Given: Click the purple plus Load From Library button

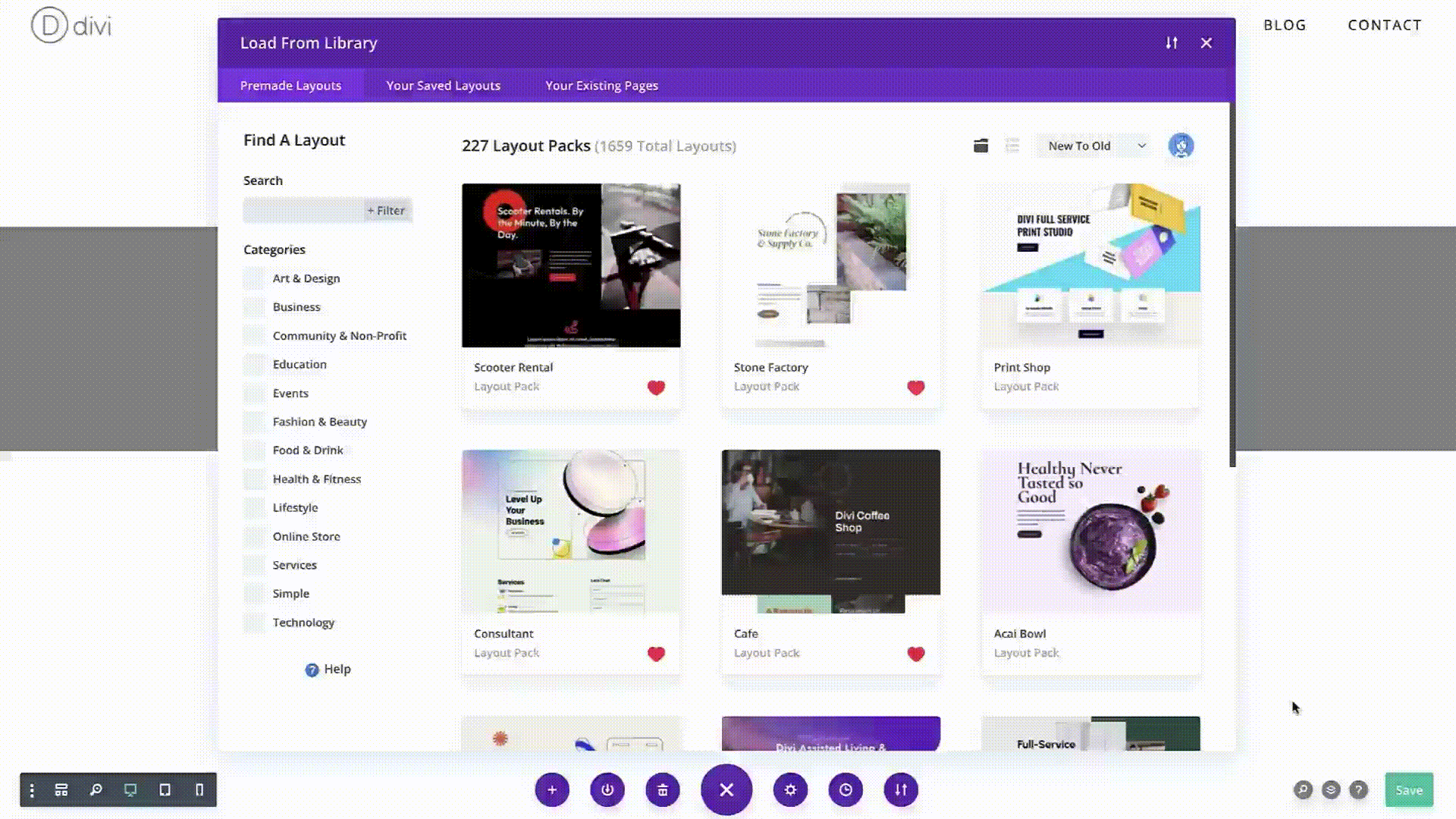Looking at the screenshot, I should 552,790.
